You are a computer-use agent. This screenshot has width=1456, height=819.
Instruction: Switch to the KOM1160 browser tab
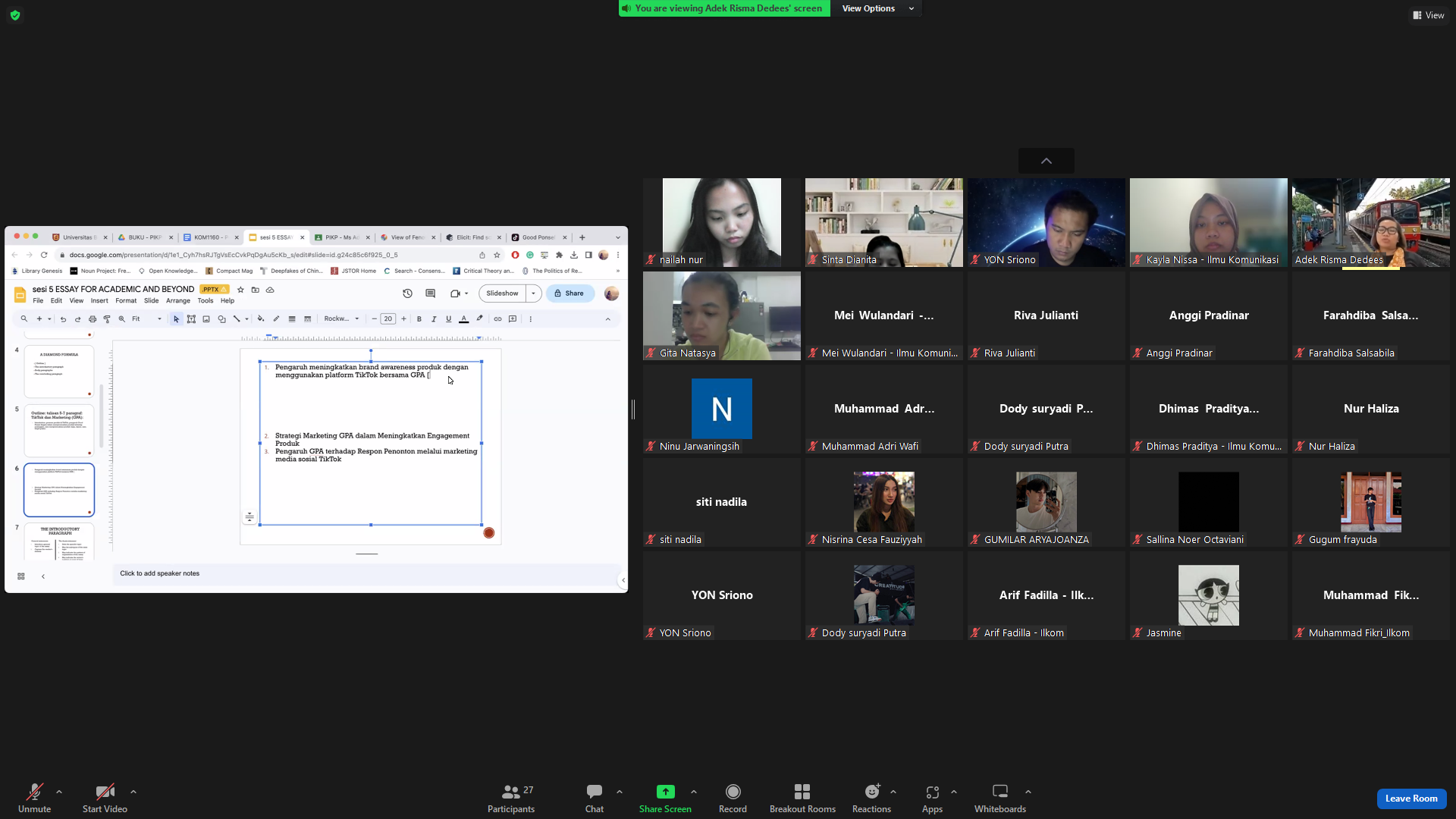tap(211, 237)
